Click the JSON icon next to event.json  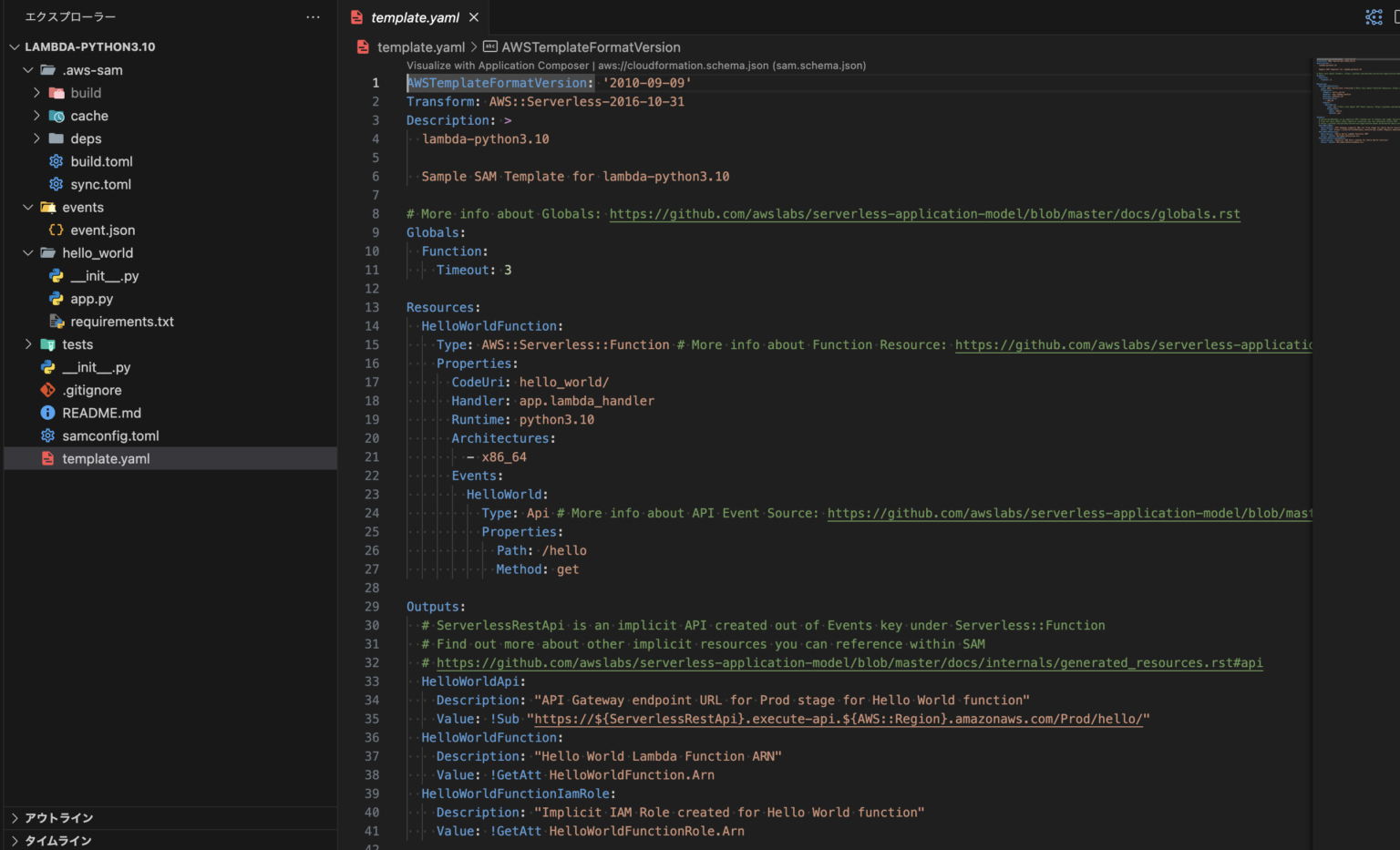click(55, 230)
